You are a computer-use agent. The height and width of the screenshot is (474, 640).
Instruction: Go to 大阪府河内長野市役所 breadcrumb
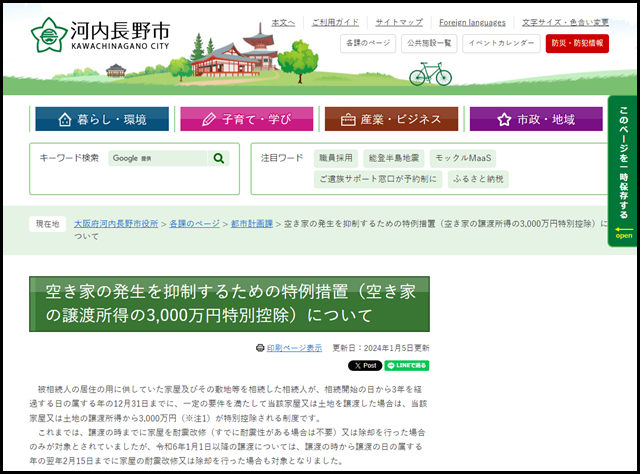click(116, 224)
